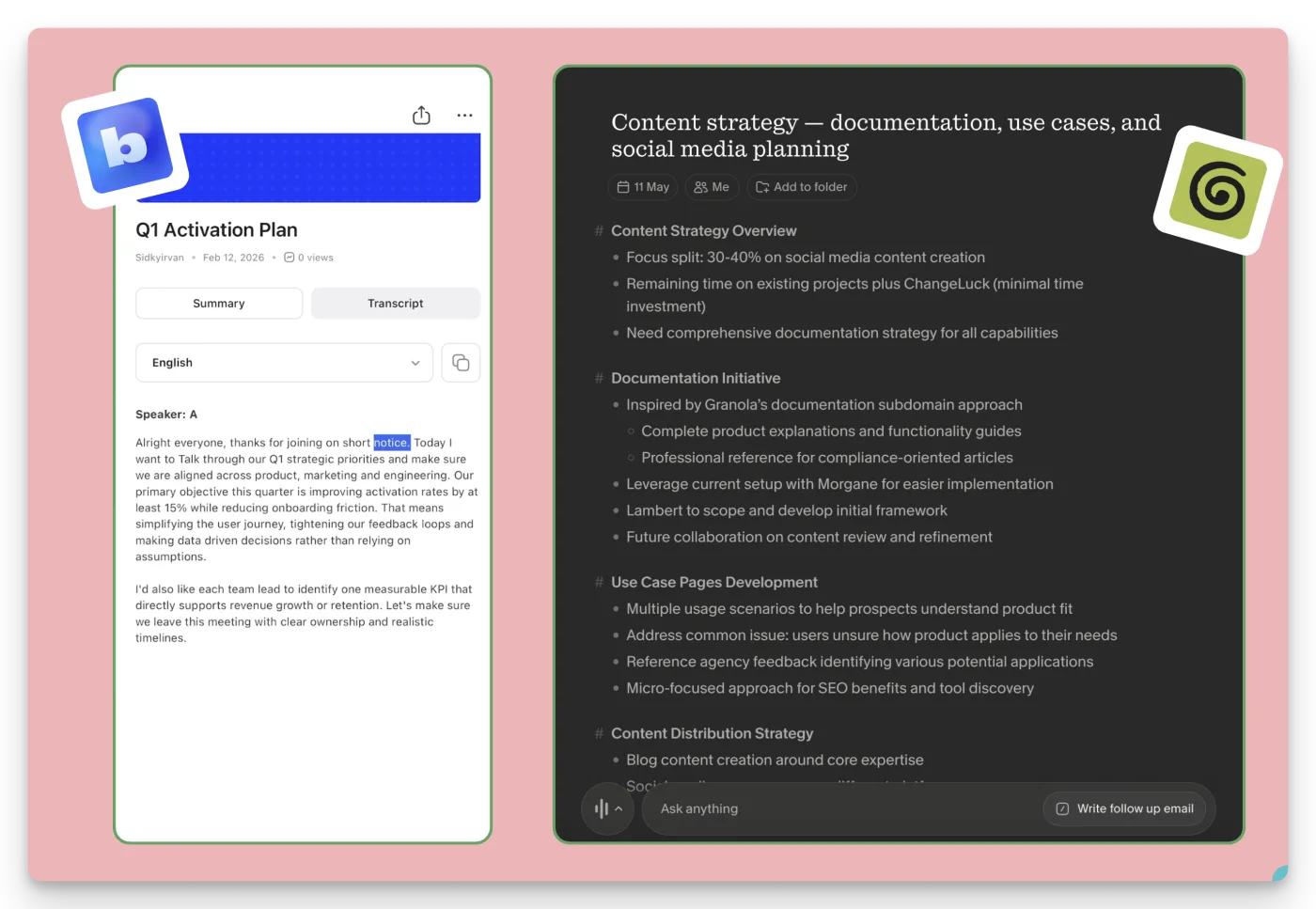Click the hash icon beside Content Distribution Strategy
This screenshot has width=1316, height=909.
coord(599,733)
